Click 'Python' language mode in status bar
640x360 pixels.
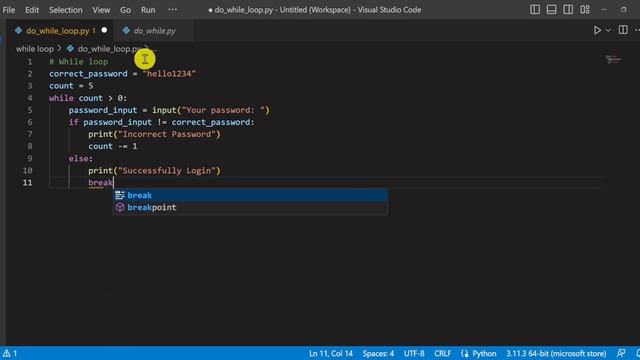coord(484,353)
